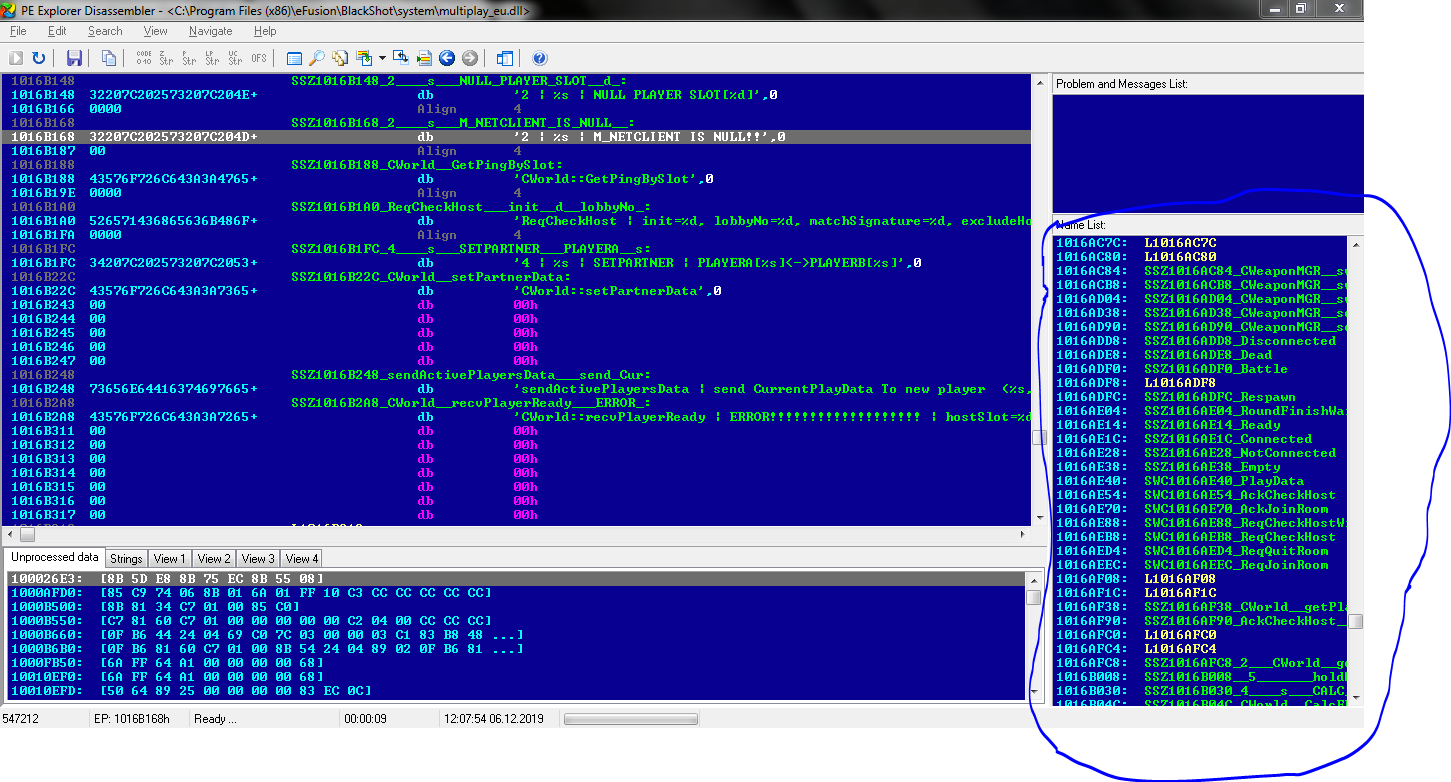Image resolution: width=1451 pixels, height=782 pixels.
Task: Select Name List entry SSZ1016AE14_Ready
Action: click(x=1200, y=425)
